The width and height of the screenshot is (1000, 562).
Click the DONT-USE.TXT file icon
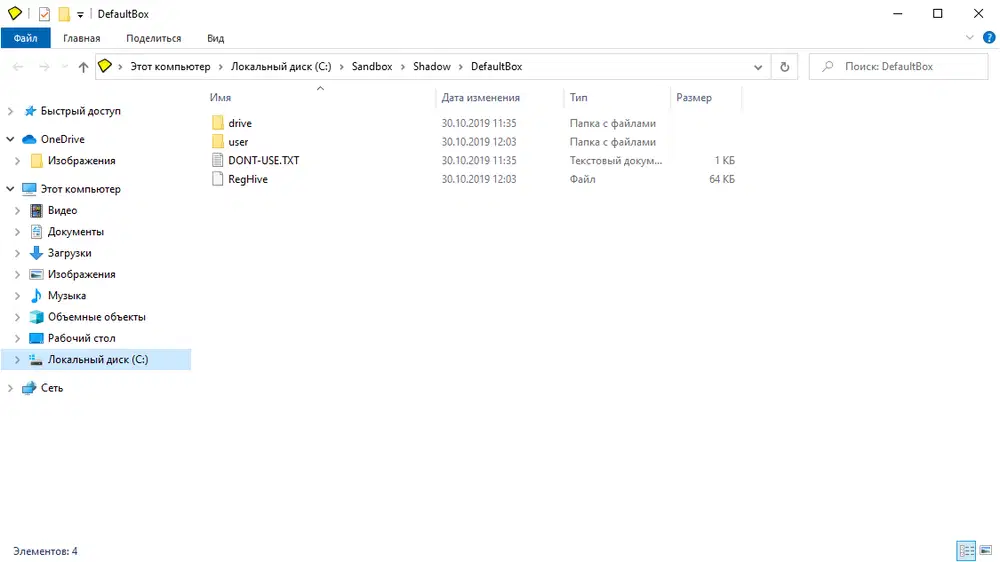coord(217,160)
